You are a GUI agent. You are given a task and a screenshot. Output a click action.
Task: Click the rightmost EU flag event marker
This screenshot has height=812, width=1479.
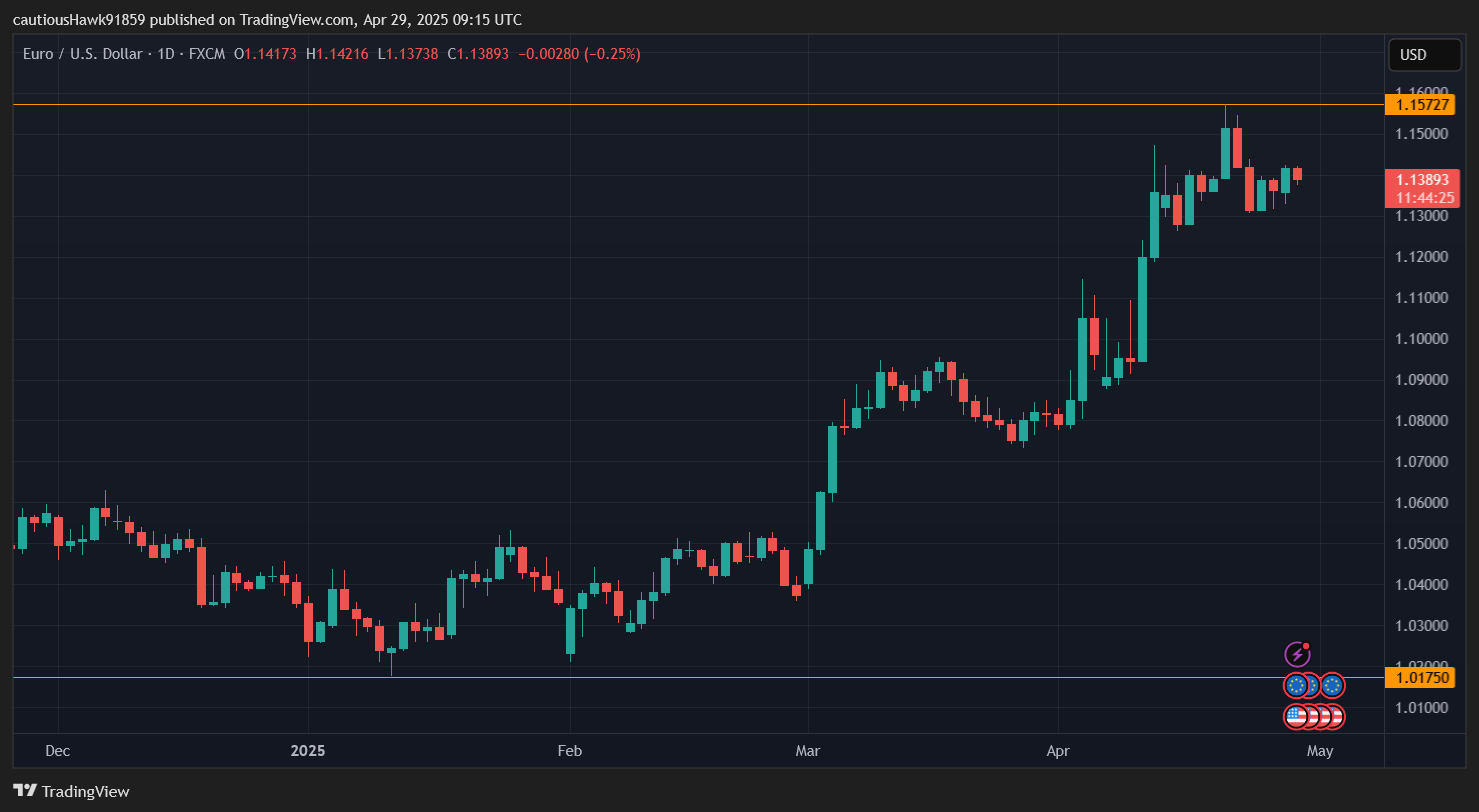tap(1332, 686)
